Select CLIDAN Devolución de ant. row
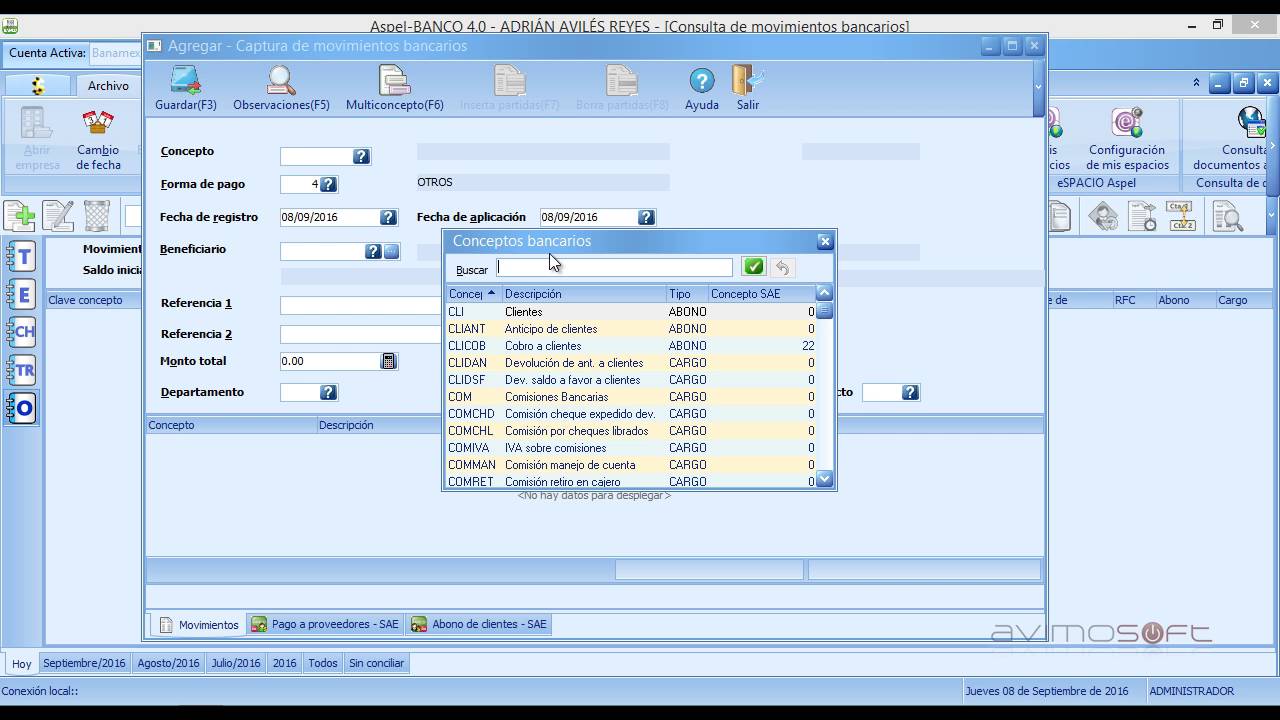Screen dimensions: 1280x720 click(x=632, y=363)
